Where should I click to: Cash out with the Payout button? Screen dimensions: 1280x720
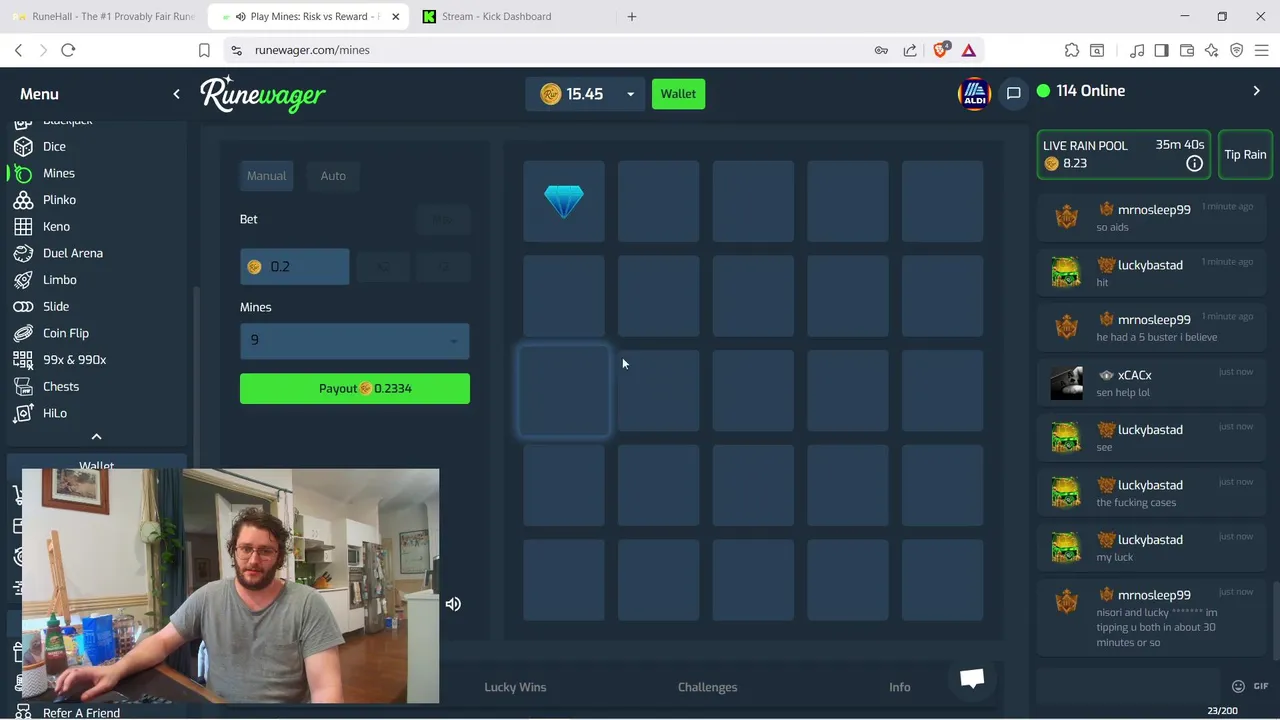(x=355, y=388)
